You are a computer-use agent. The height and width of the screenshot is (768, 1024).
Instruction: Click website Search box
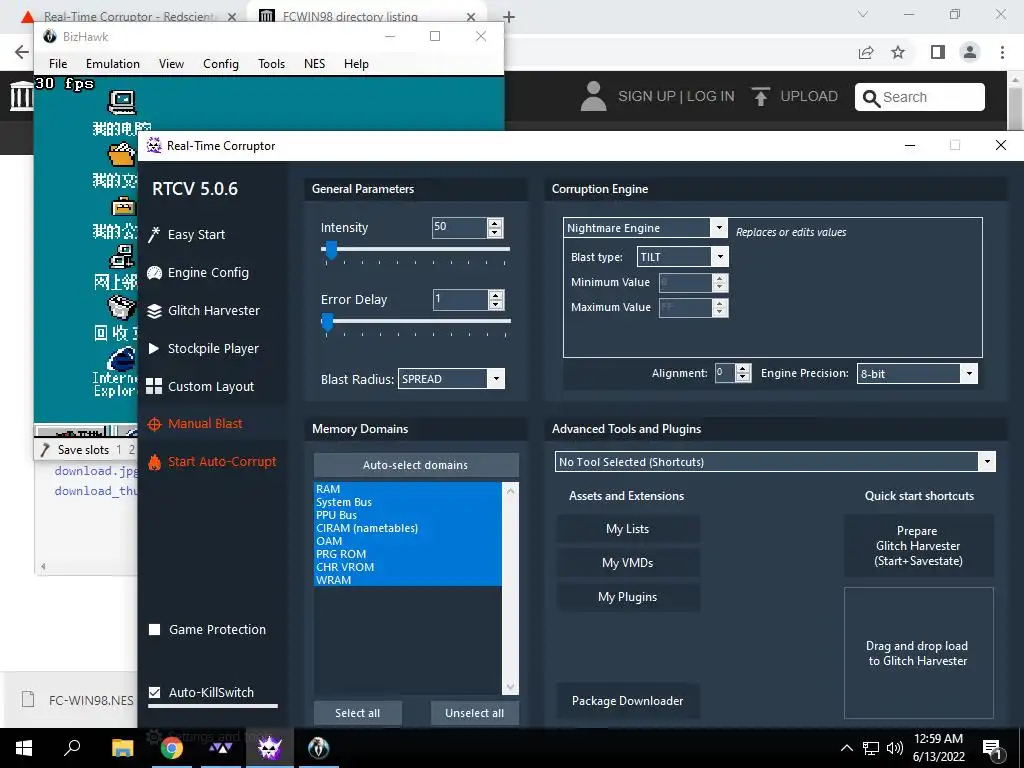(x=920, y=97)
